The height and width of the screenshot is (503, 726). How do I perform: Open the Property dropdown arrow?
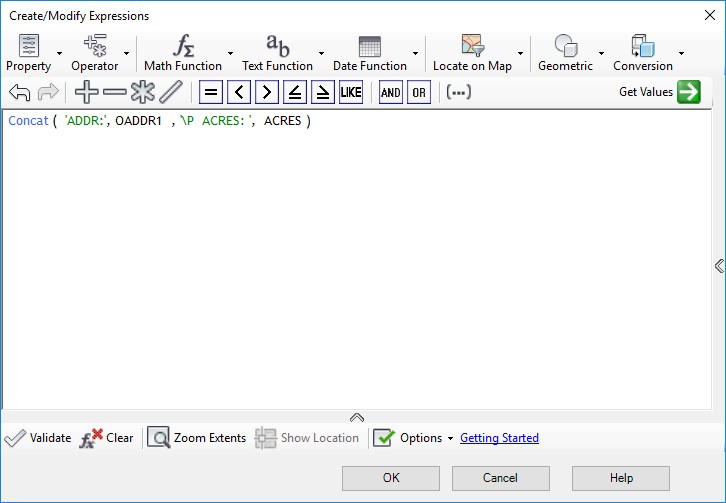tap(59, 53)
